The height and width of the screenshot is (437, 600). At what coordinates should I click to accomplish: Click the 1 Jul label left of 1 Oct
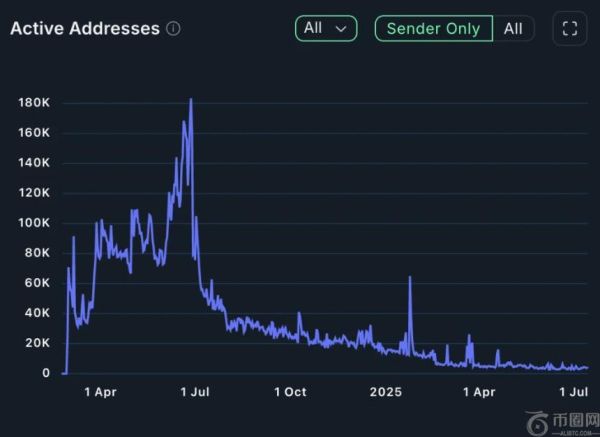195,392
